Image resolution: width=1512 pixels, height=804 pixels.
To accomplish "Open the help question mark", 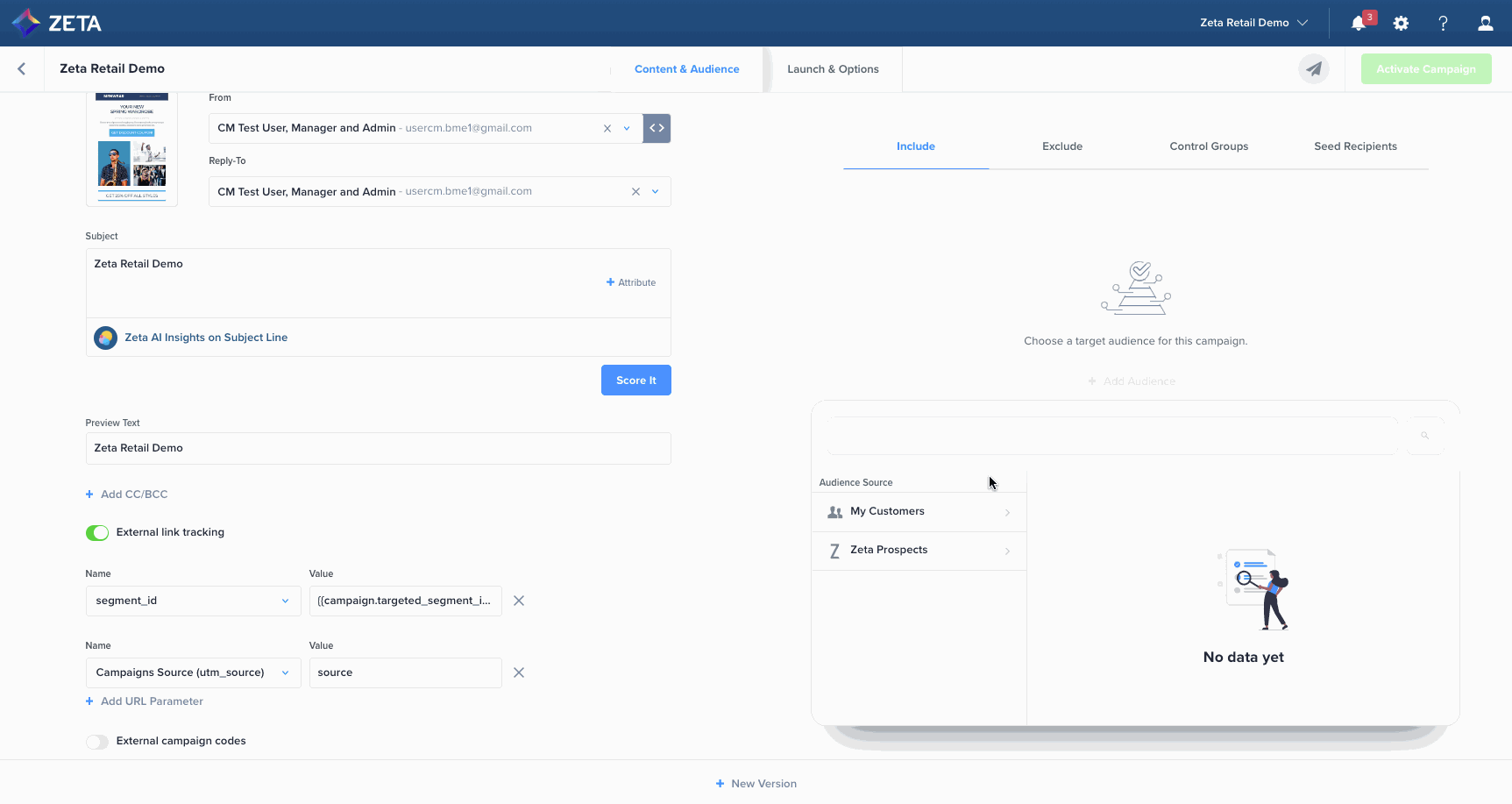I will [x=1443, y=24].
